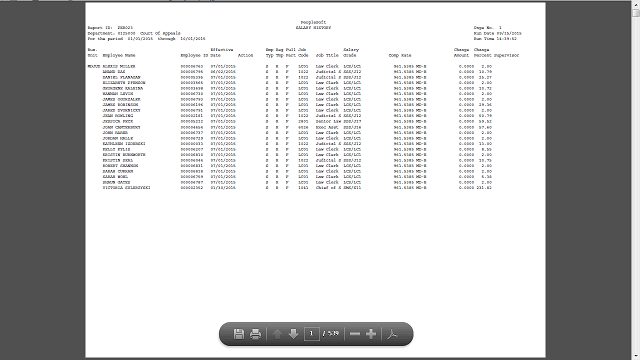The image size is (640, 360).
Task: Click the vertical scrollbar thumb
Action: coord(636,13)
